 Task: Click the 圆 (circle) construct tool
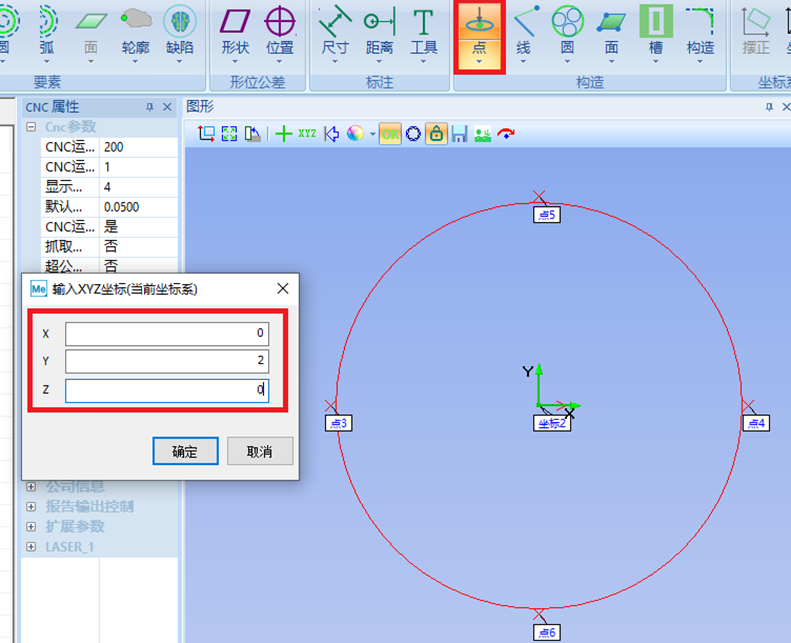click(567, 28)
